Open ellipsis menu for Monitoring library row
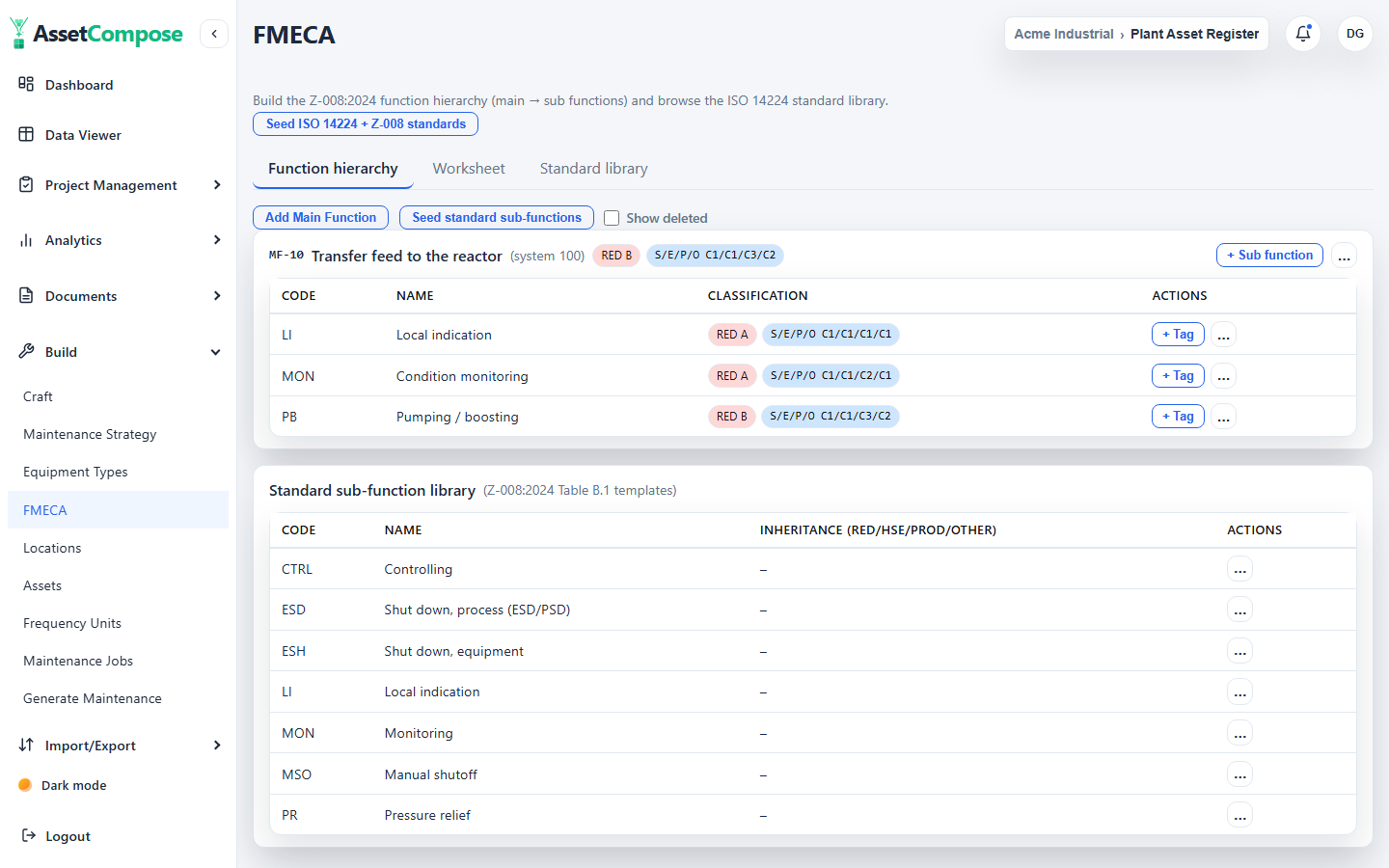 [1240, 733]
